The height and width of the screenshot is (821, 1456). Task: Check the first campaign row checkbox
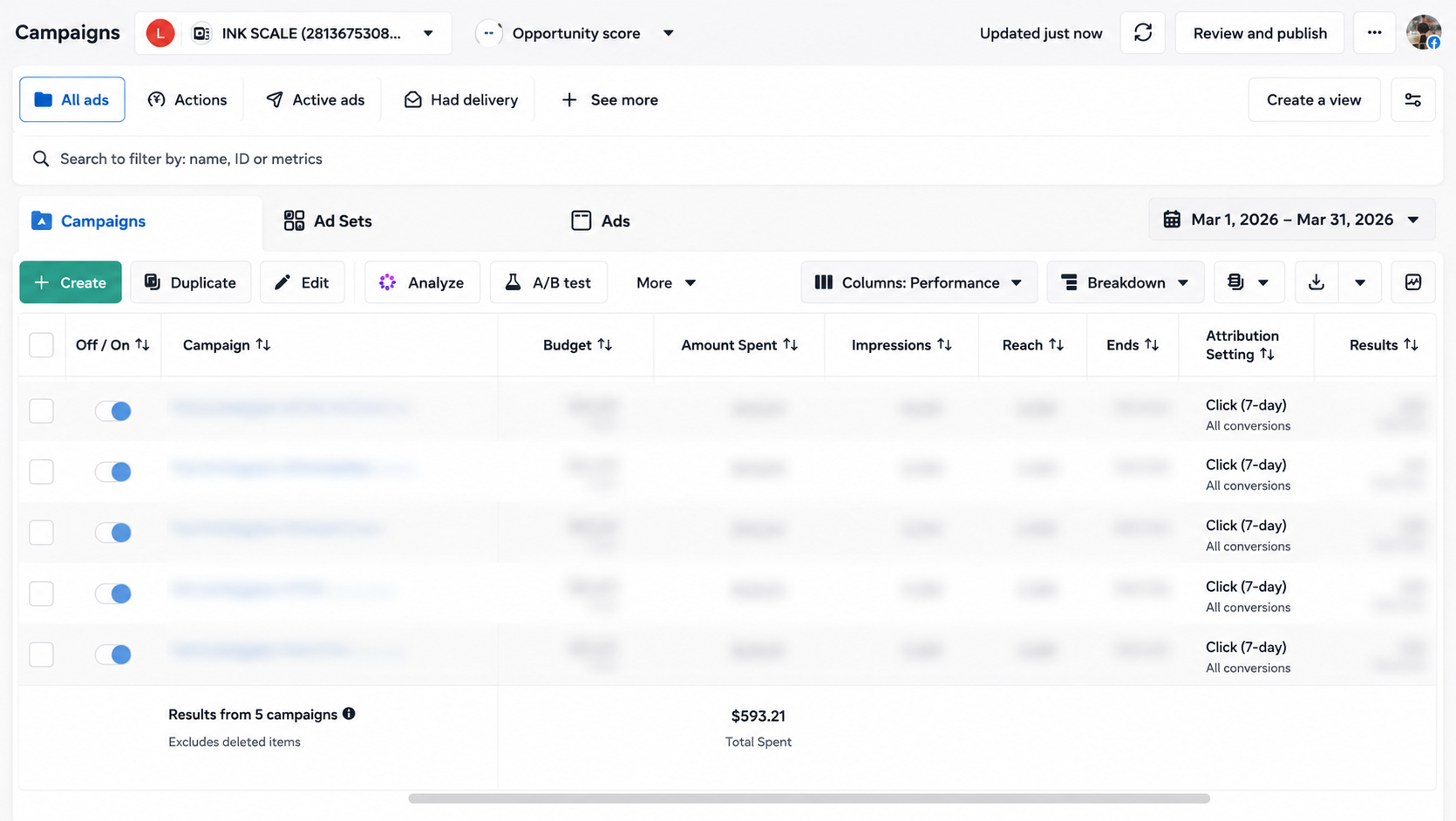41,410
